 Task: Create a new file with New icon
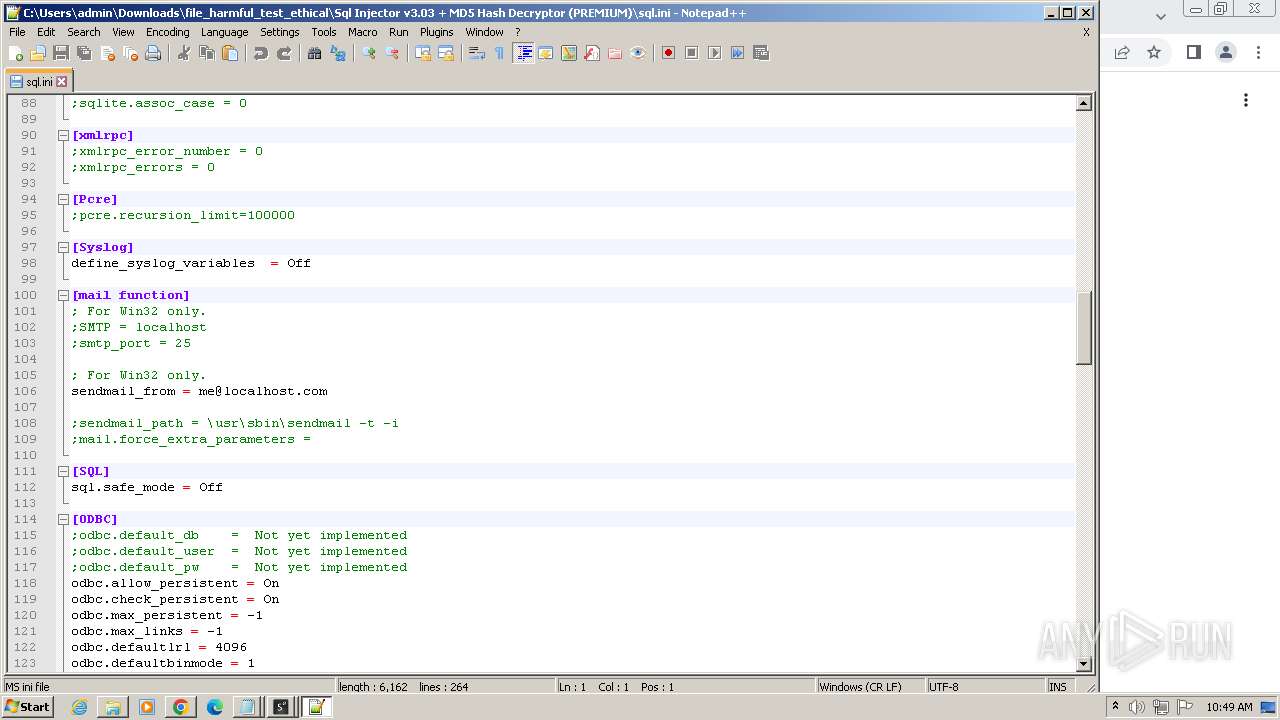16,53
